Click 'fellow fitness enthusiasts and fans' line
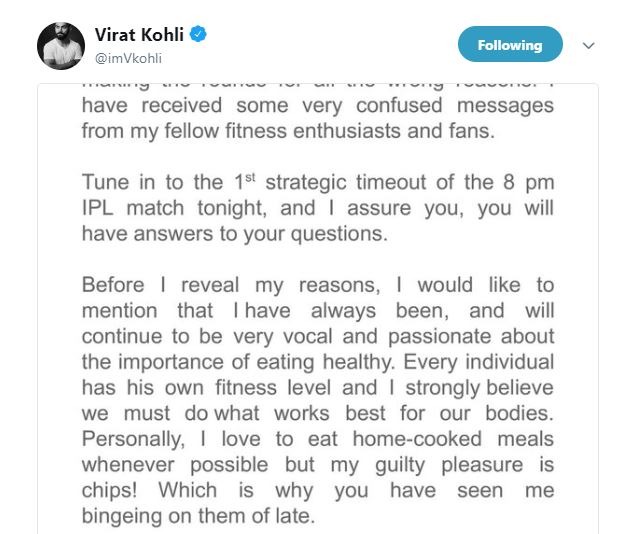Viewport: 634px width, 534px height. (288, 131)
